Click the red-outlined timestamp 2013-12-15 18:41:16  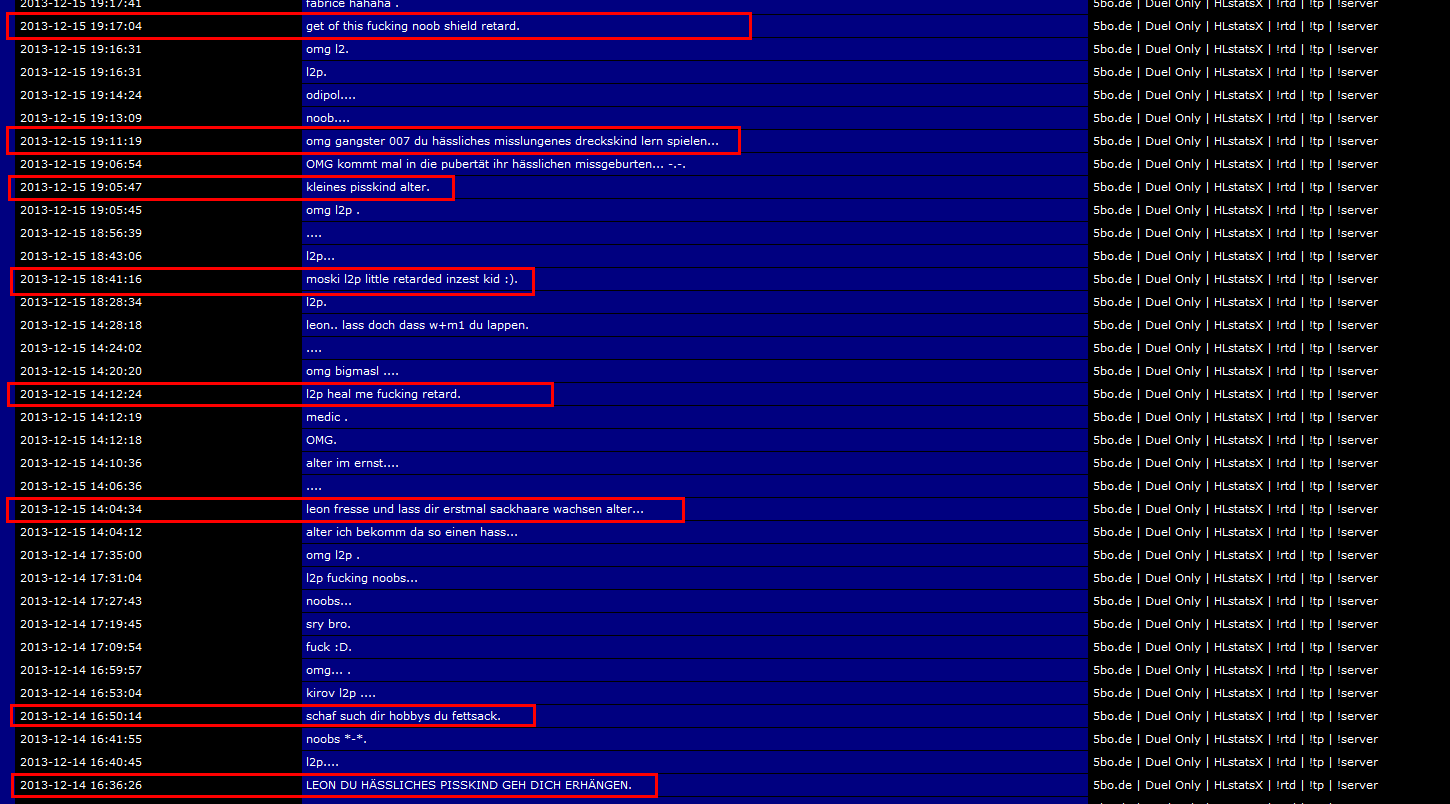click(x=81, y=279)
